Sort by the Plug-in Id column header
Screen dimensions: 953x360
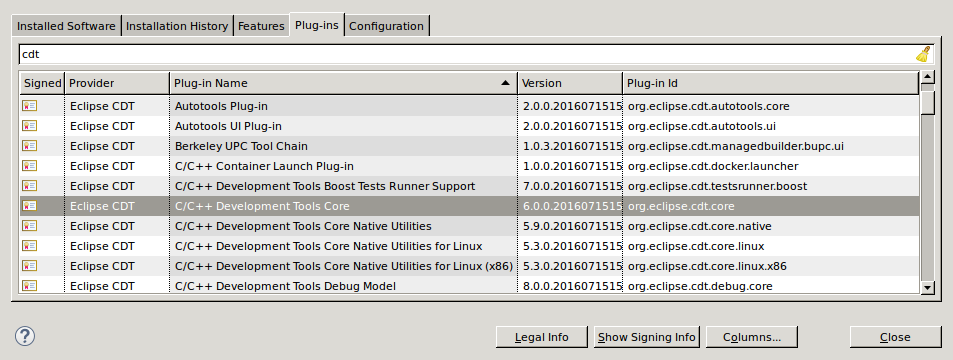(x=771, y=83)
